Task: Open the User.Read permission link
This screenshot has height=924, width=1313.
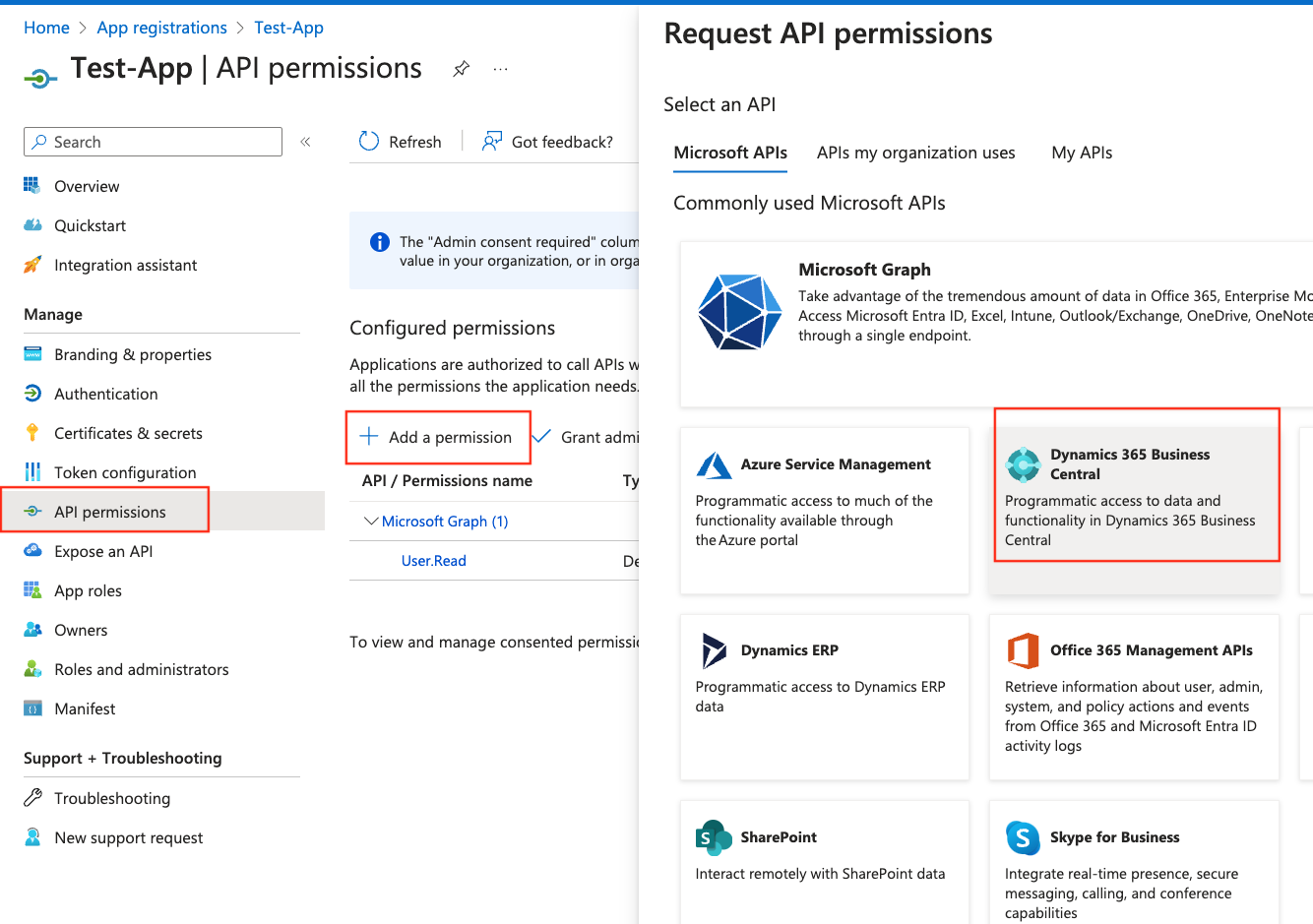Action: [x=434, y=561]
